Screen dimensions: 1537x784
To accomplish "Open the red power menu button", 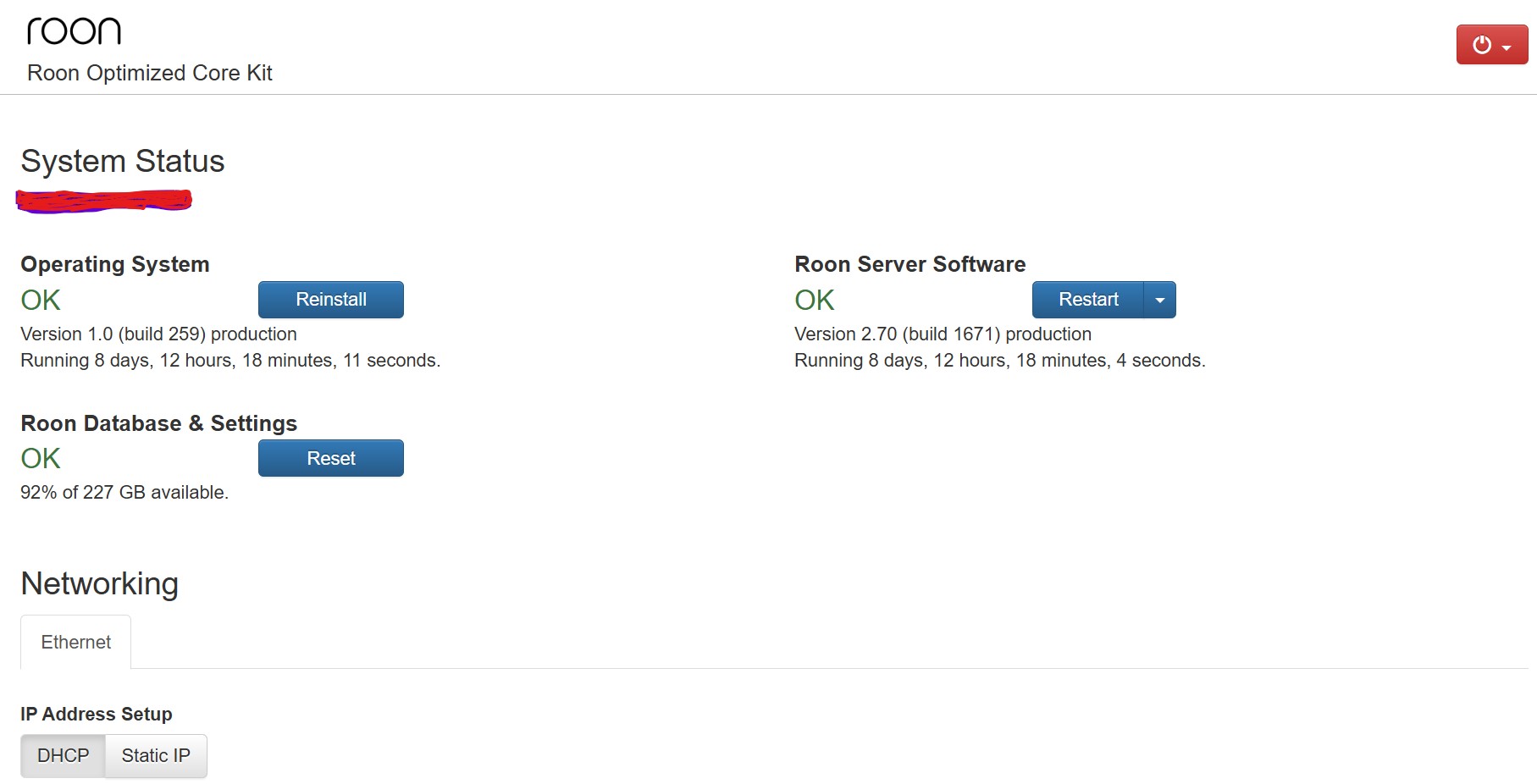I will pyautogui.click(x=1491, y=45).
